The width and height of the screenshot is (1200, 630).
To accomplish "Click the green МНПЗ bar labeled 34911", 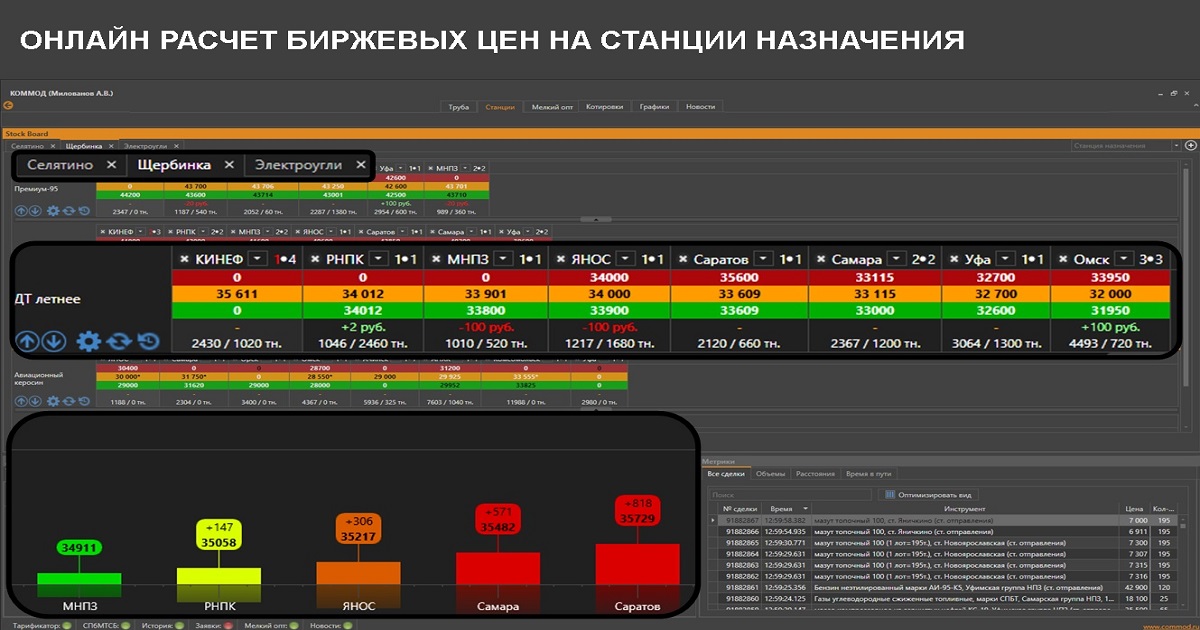I will point(79,578).
